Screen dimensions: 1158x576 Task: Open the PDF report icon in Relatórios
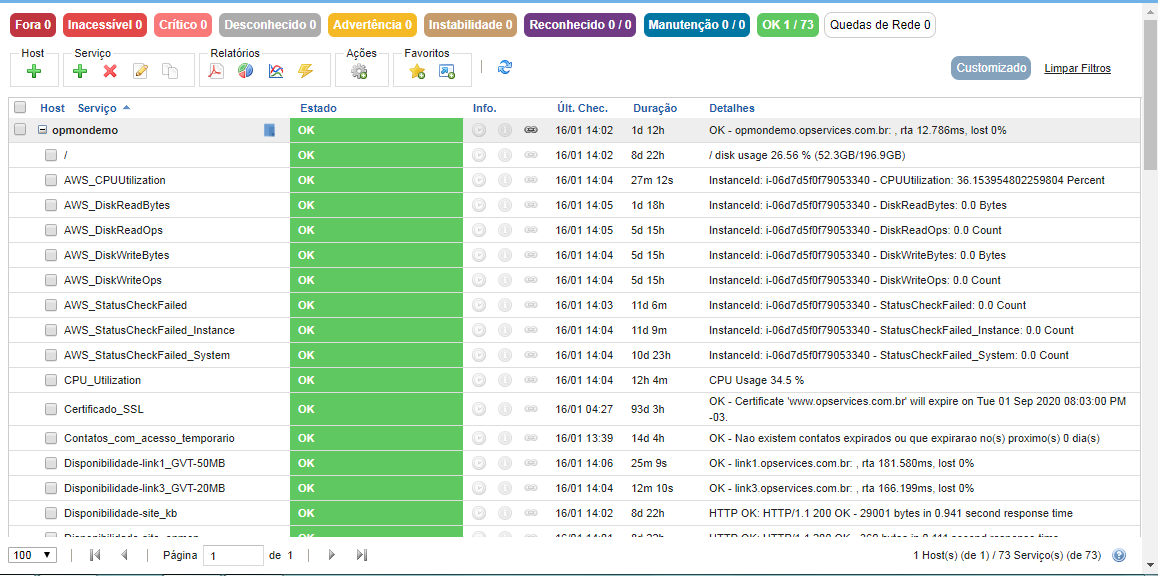(215, 71)
